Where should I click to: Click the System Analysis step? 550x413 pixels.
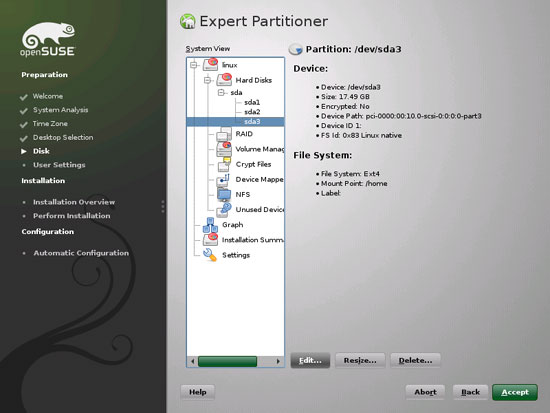click(60, 110)
